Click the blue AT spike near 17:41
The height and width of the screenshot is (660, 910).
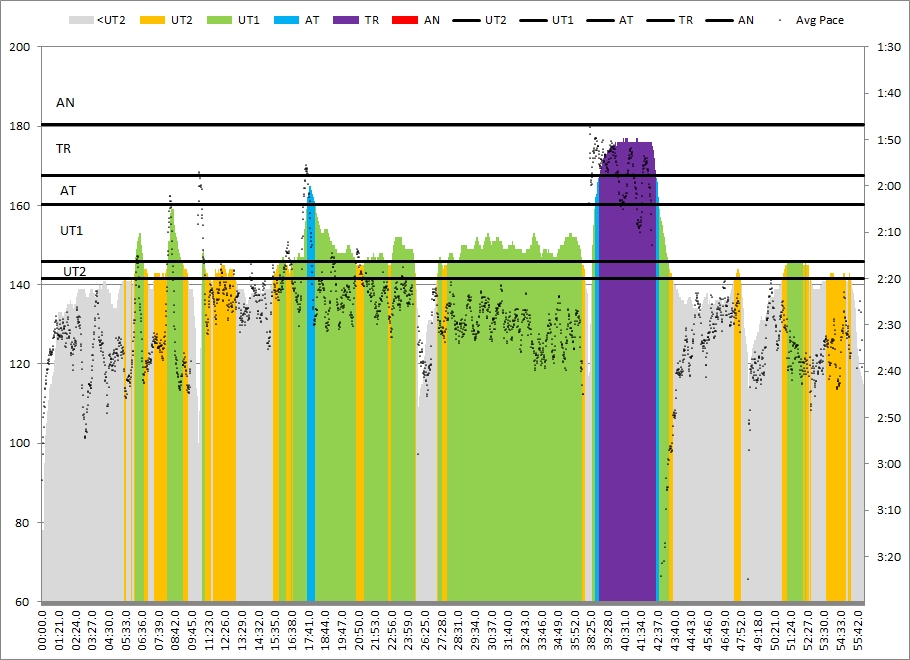point(311,400)
